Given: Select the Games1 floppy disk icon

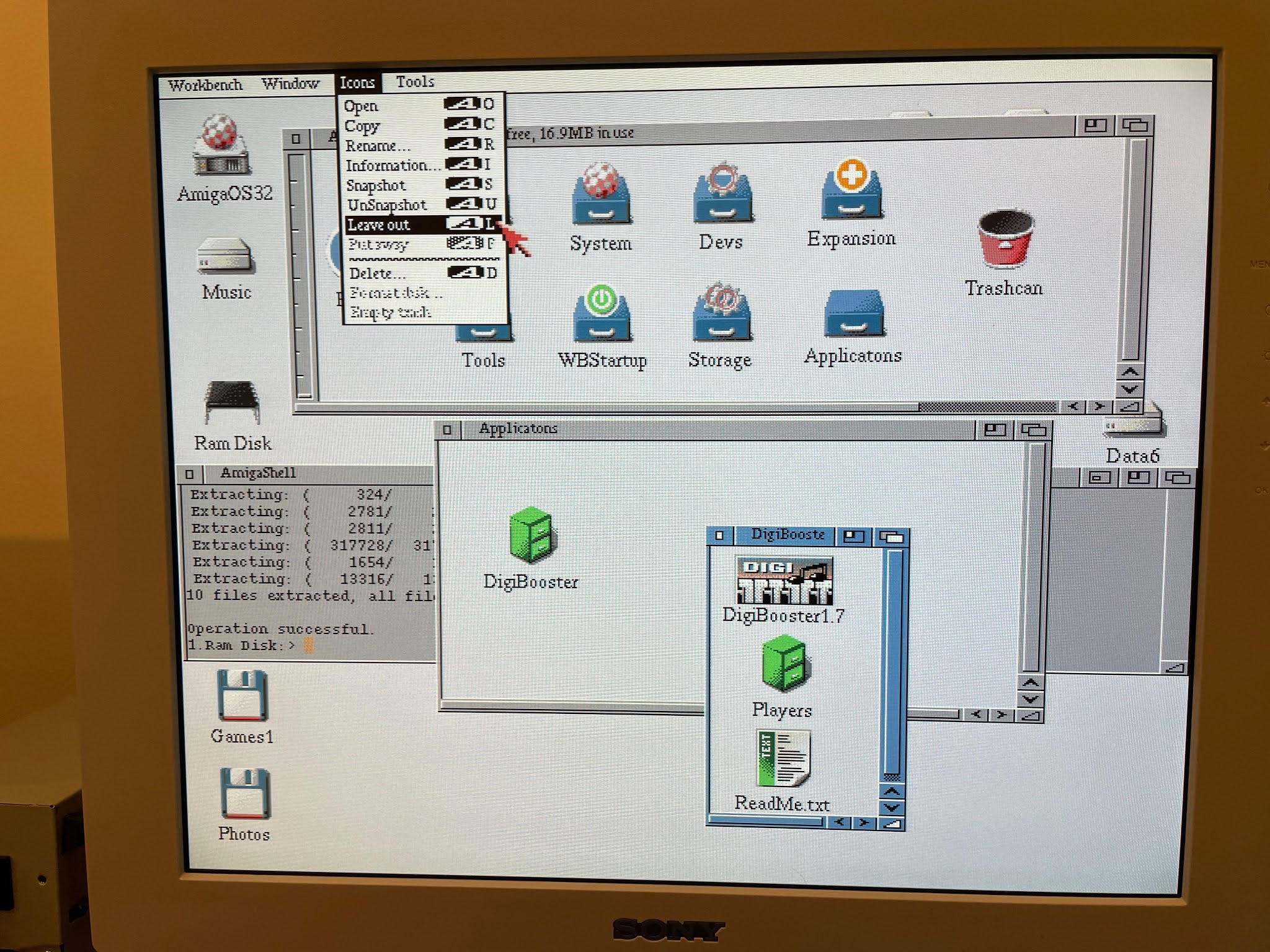Looking at the screenshot, I should (x=242, y=695).
